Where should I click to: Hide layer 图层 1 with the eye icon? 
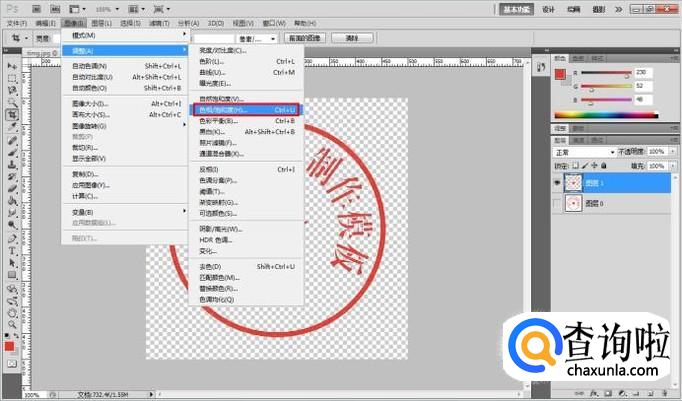point(558,184)
